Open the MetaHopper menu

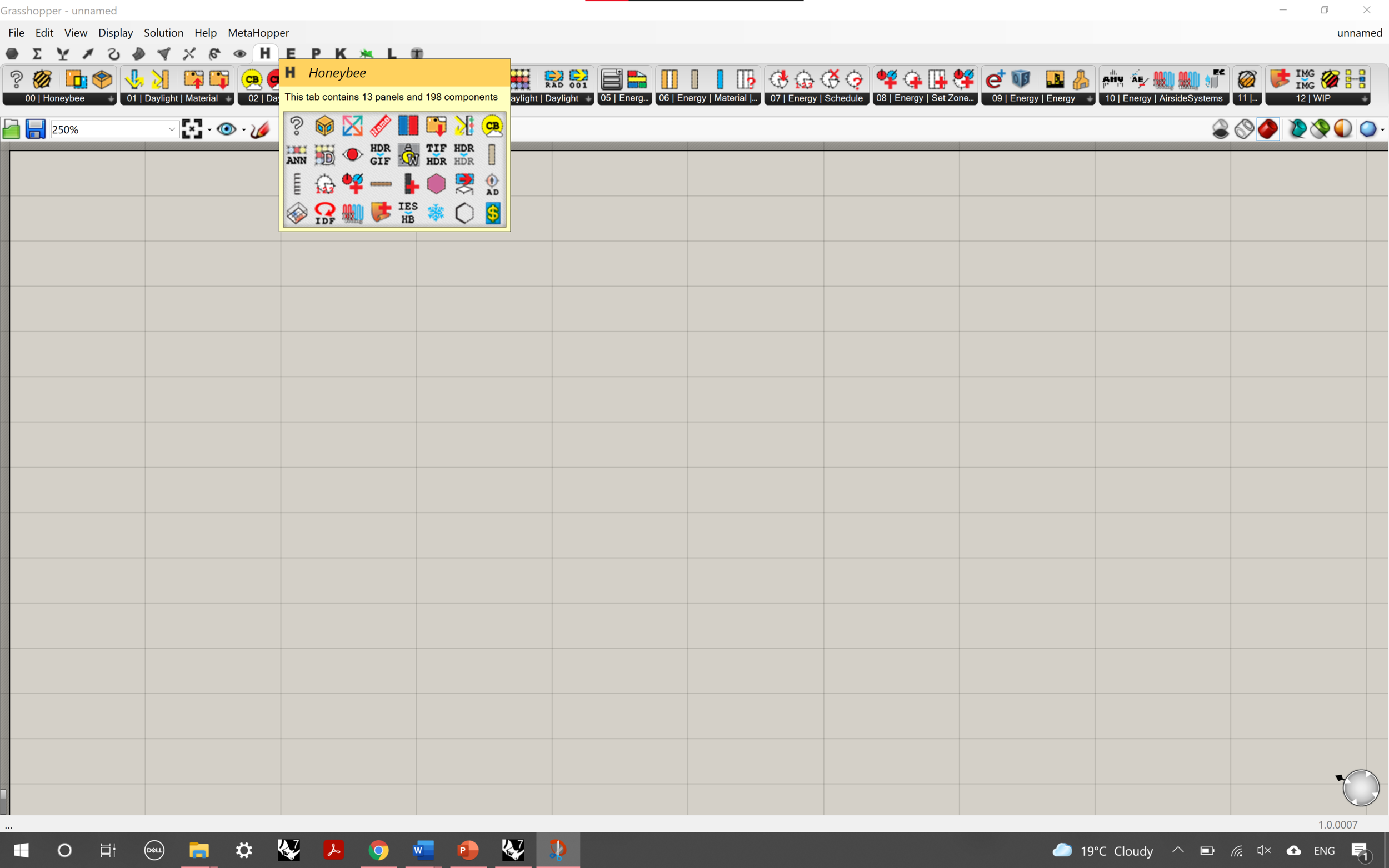coord(258,33)
